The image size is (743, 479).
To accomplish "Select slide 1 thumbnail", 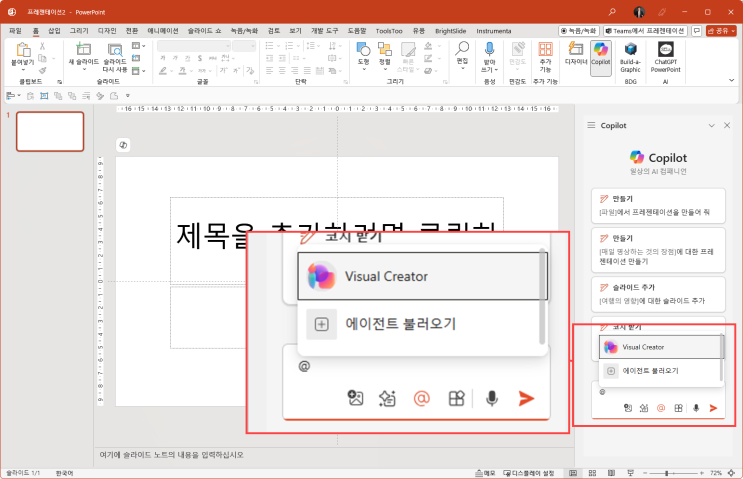I will click(x=50, y=132).
